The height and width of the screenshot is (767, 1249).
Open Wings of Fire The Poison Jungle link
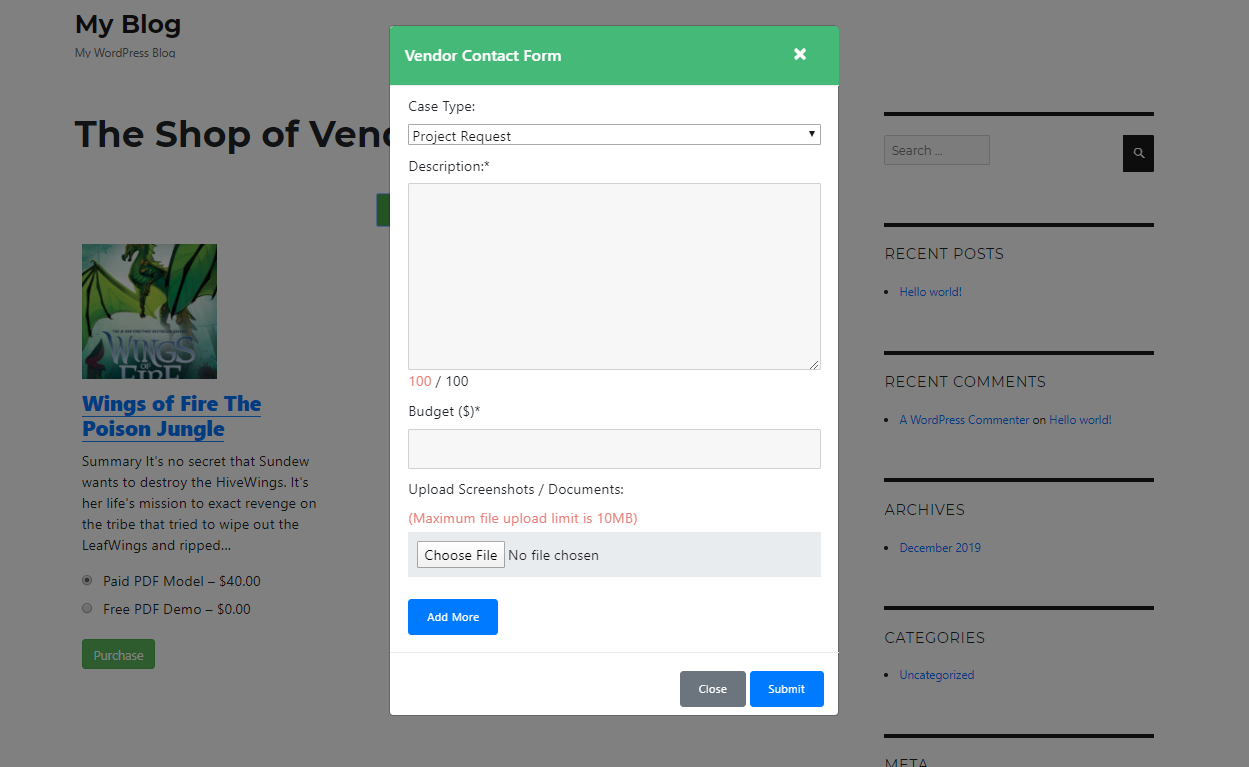click(172, 417)
